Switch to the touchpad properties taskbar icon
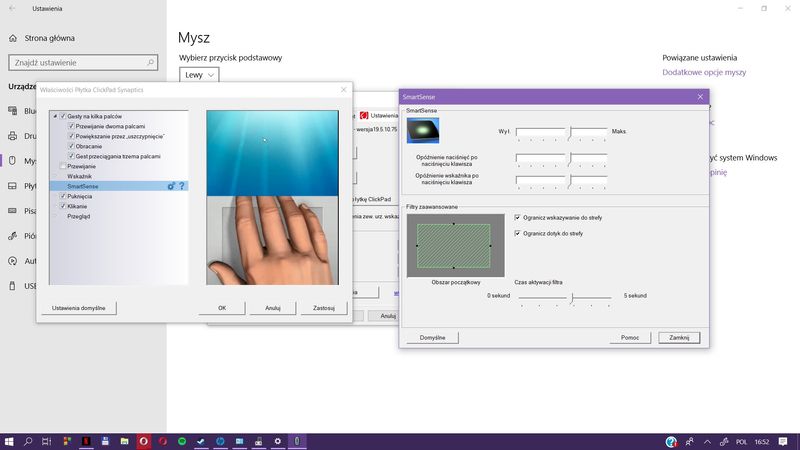 [x=297, y=441]
